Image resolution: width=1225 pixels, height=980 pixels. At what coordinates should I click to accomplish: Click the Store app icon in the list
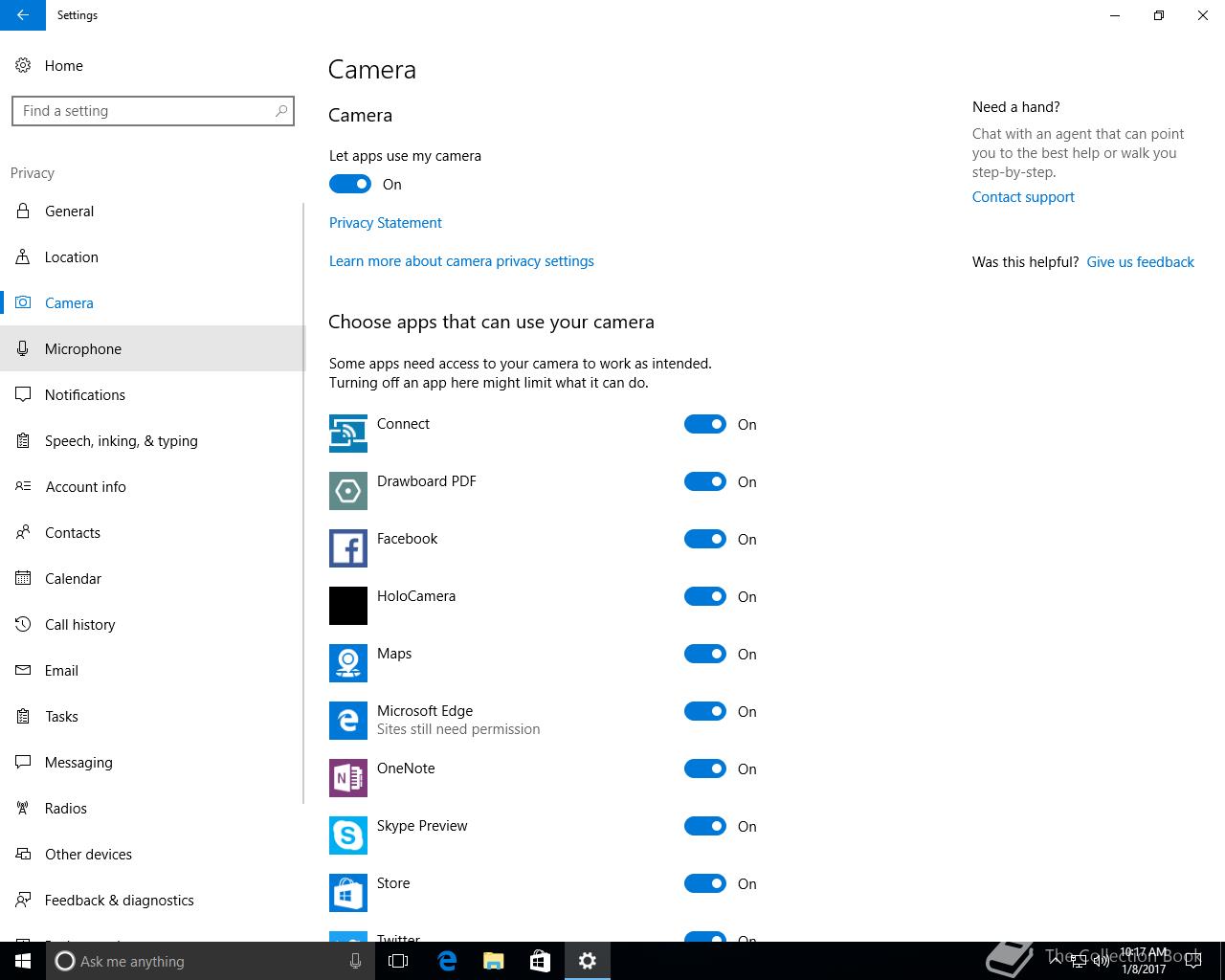pos(348,893)
